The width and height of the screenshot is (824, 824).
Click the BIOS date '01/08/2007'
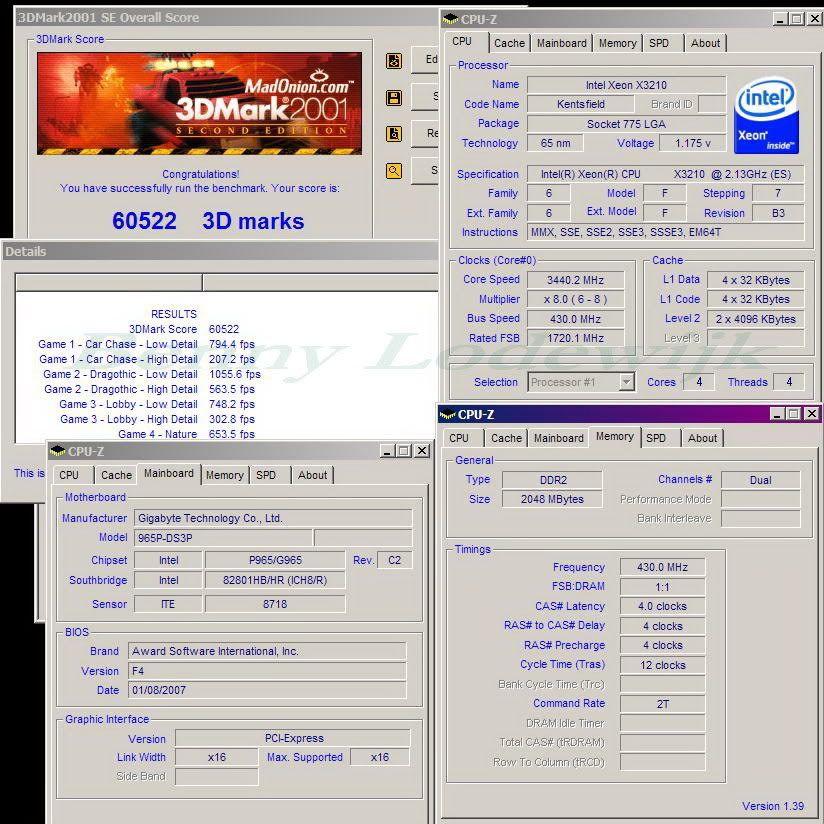tap(267, 690)
